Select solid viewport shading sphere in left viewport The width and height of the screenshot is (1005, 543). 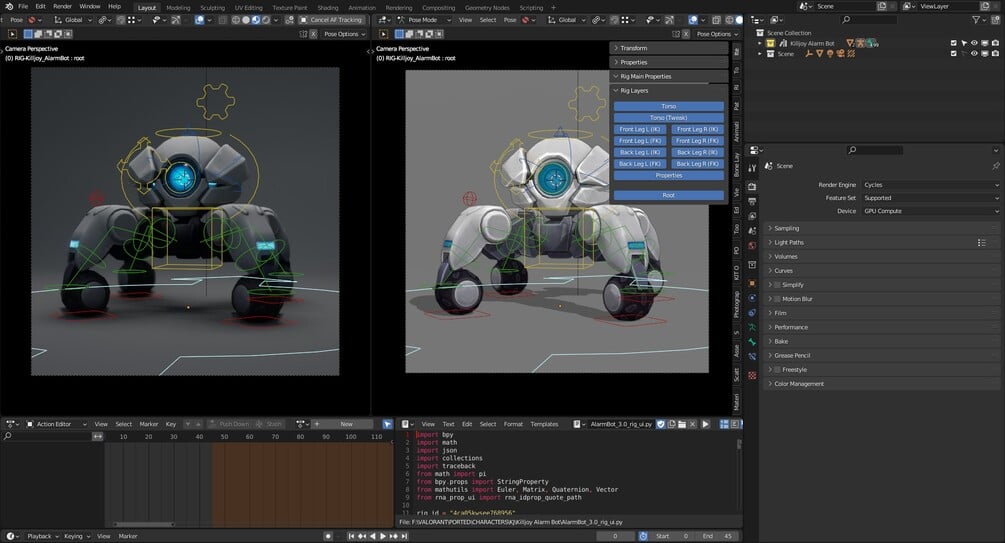coord(245,20)
